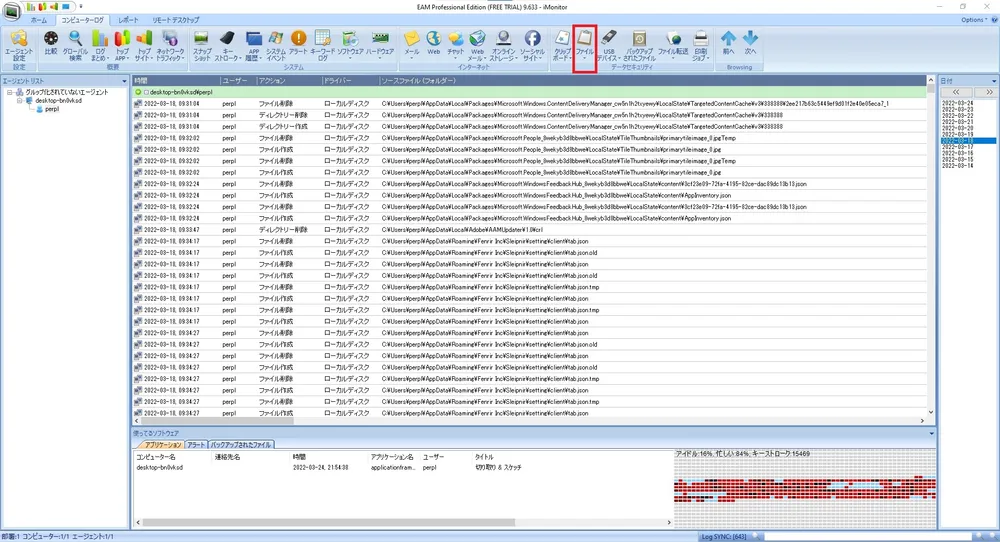Switch to bottom アラート tab
Viewport: 1000px width, 542px height.
[x=196, y=444]
